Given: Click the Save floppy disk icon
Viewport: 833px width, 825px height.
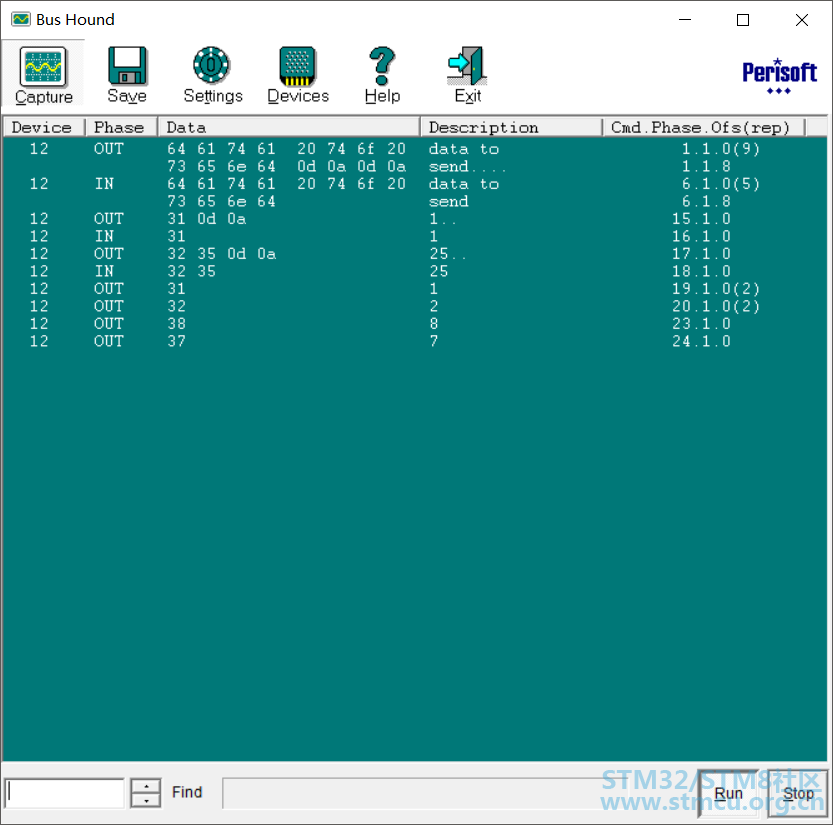Looking at the screenshot, I should click(127, 66).
